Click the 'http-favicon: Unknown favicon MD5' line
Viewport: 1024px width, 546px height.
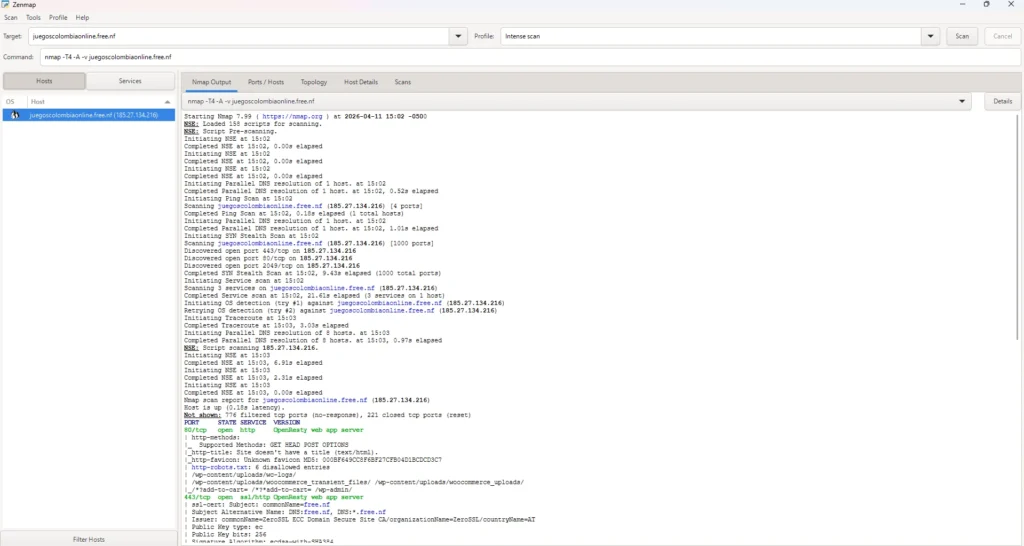[x=313, y=460]
